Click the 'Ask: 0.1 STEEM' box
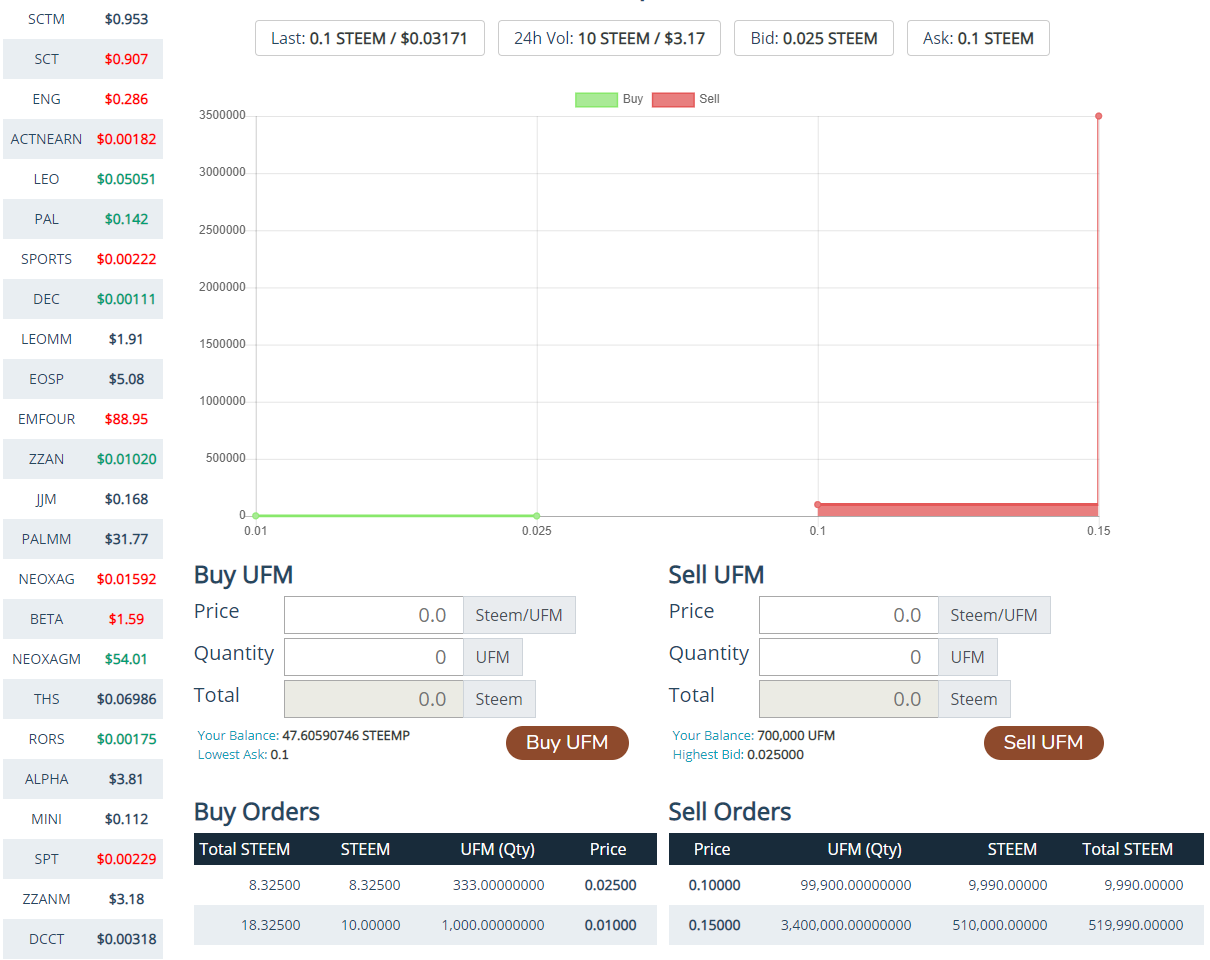The height and width of the screenshot is (960, 1210). (x=978, y=38)
